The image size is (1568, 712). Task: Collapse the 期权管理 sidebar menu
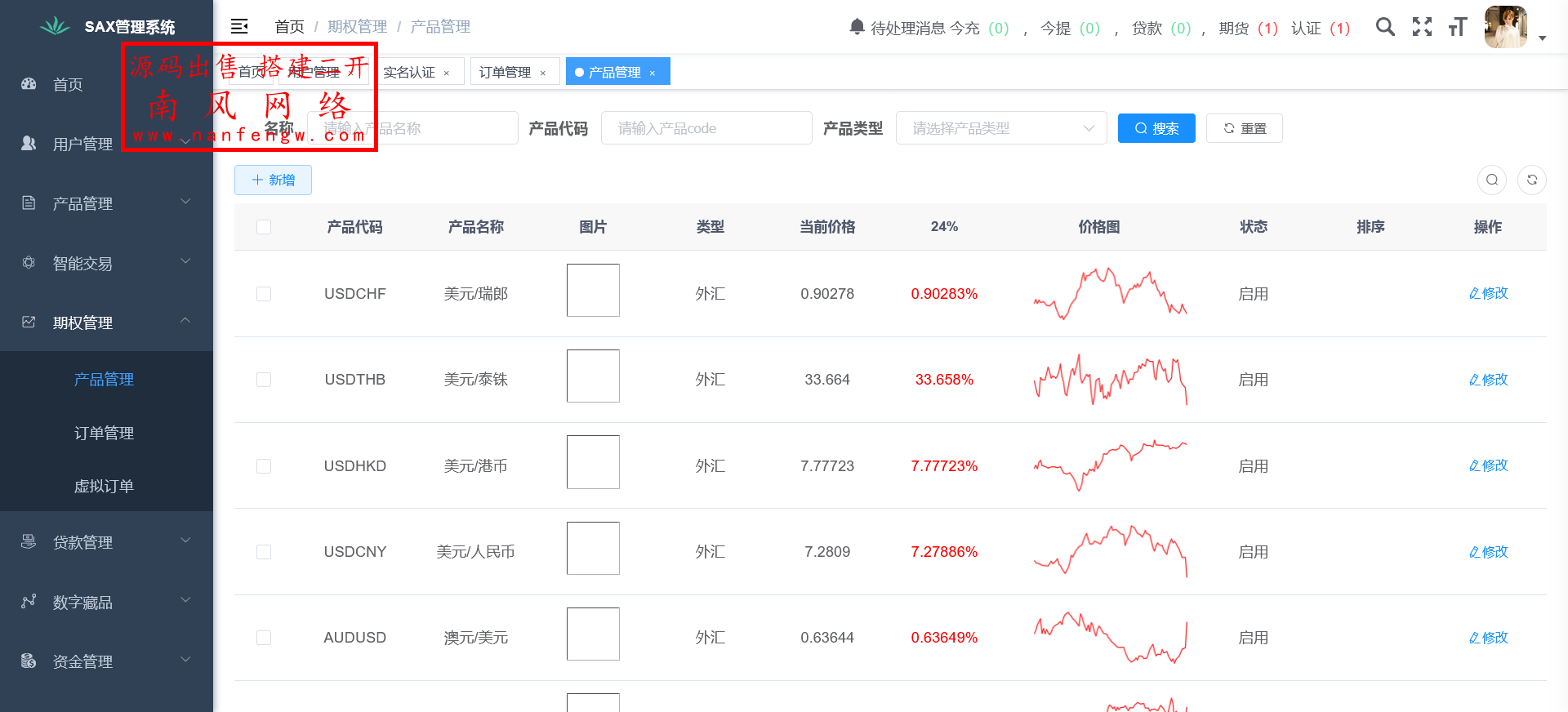[106, 323]
